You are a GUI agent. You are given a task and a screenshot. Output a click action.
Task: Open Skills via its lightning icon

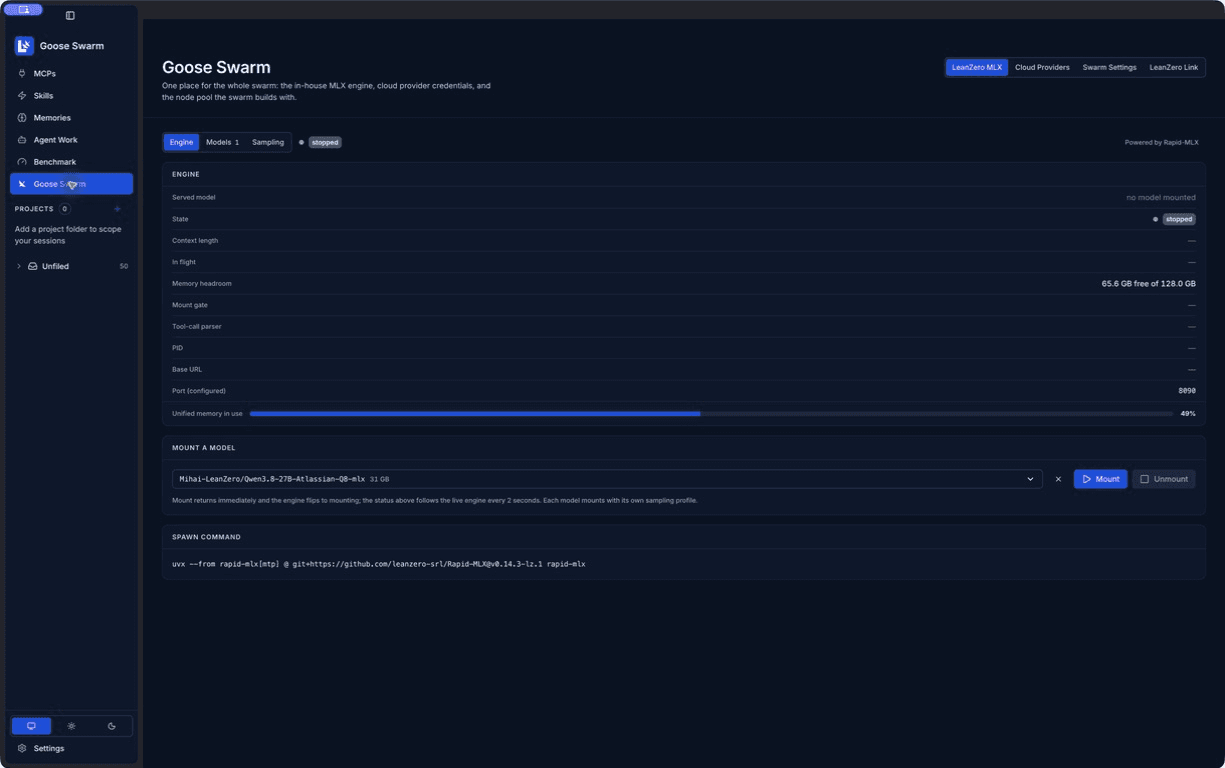click(x=22, y=96)
